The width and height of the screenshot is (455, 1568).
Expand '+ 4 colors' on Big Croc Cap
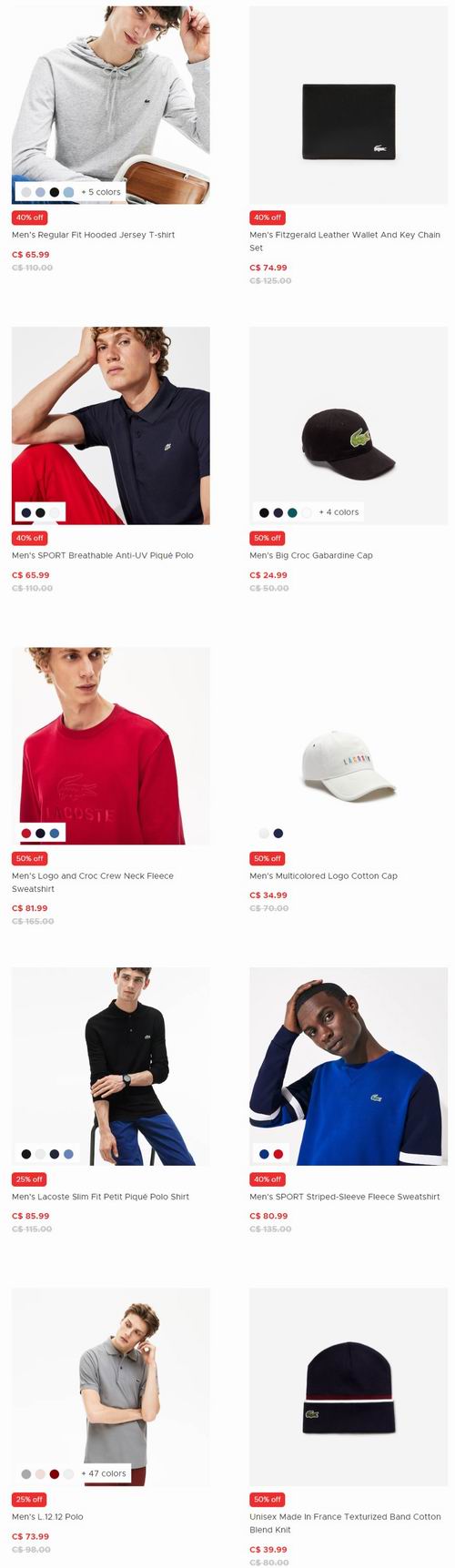pyautogui.click(x=339, y=512)
